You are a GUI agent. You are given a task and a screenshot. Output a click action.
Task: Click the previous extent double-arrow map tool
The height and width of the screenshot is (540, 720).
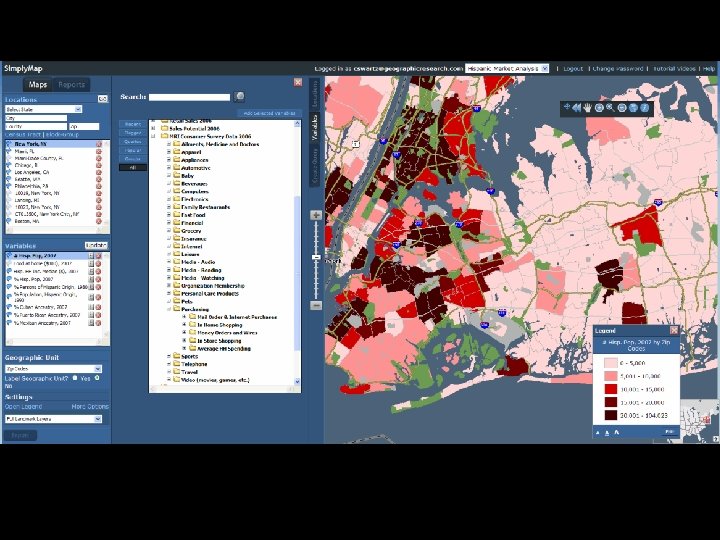[577, 108]
